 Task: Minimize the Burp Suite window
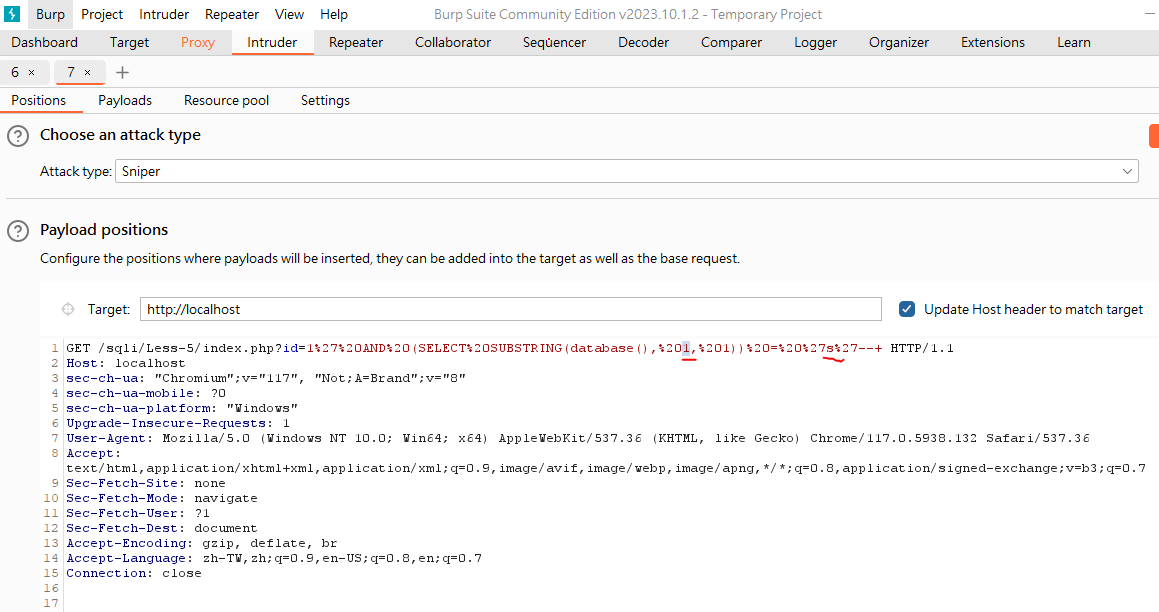coord(1148,14)
